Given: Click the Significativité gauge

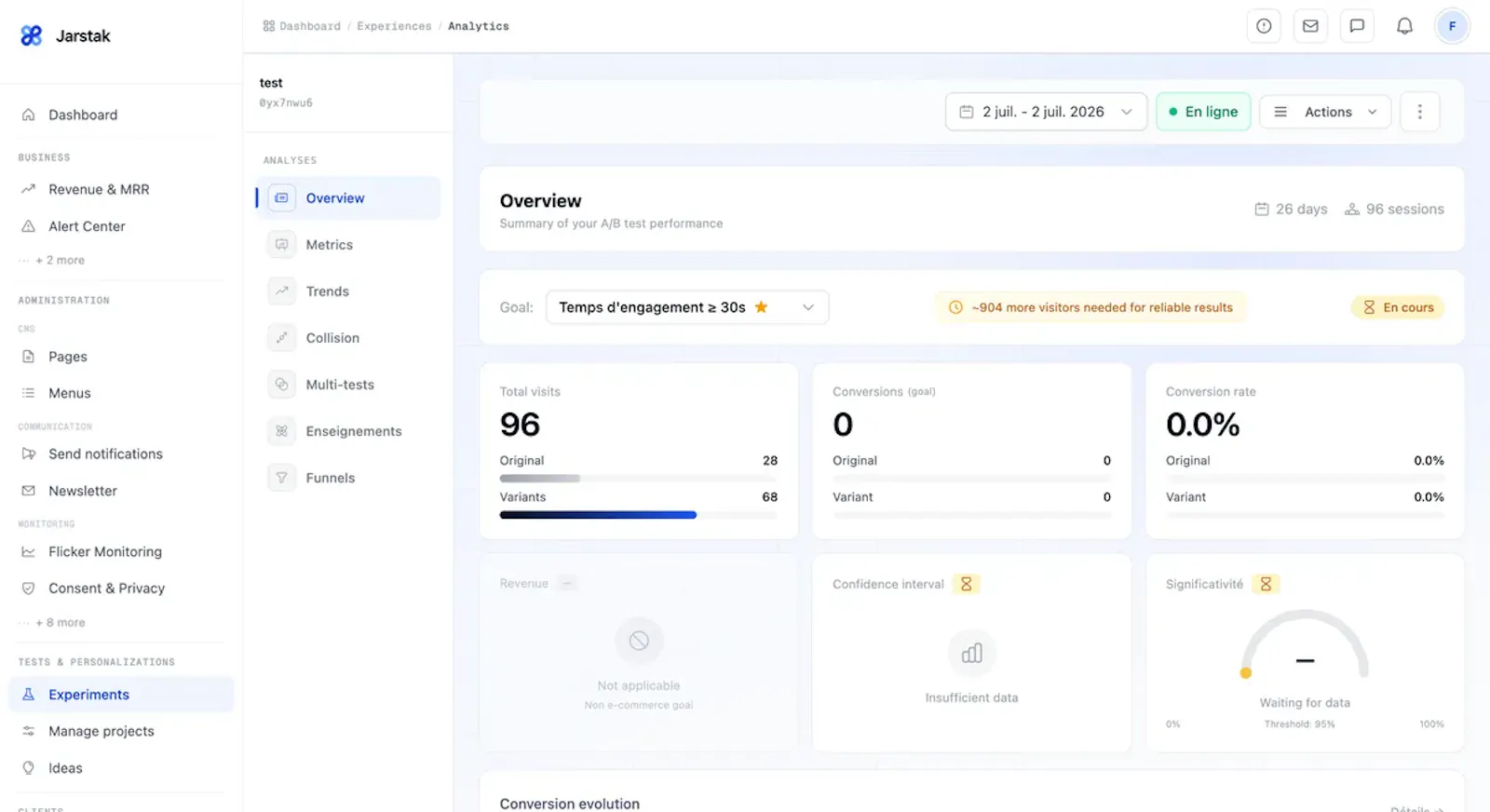Looking at the screenshot, I should pyautogui.click(x=1305, y=644).
